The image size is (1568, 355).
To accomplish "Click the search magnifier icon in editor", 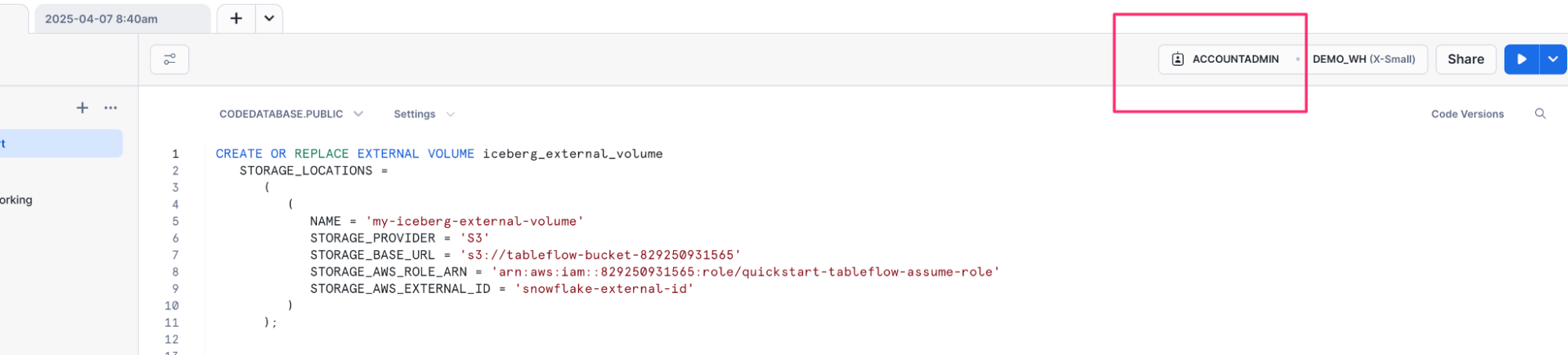I will pos(1540,114).
